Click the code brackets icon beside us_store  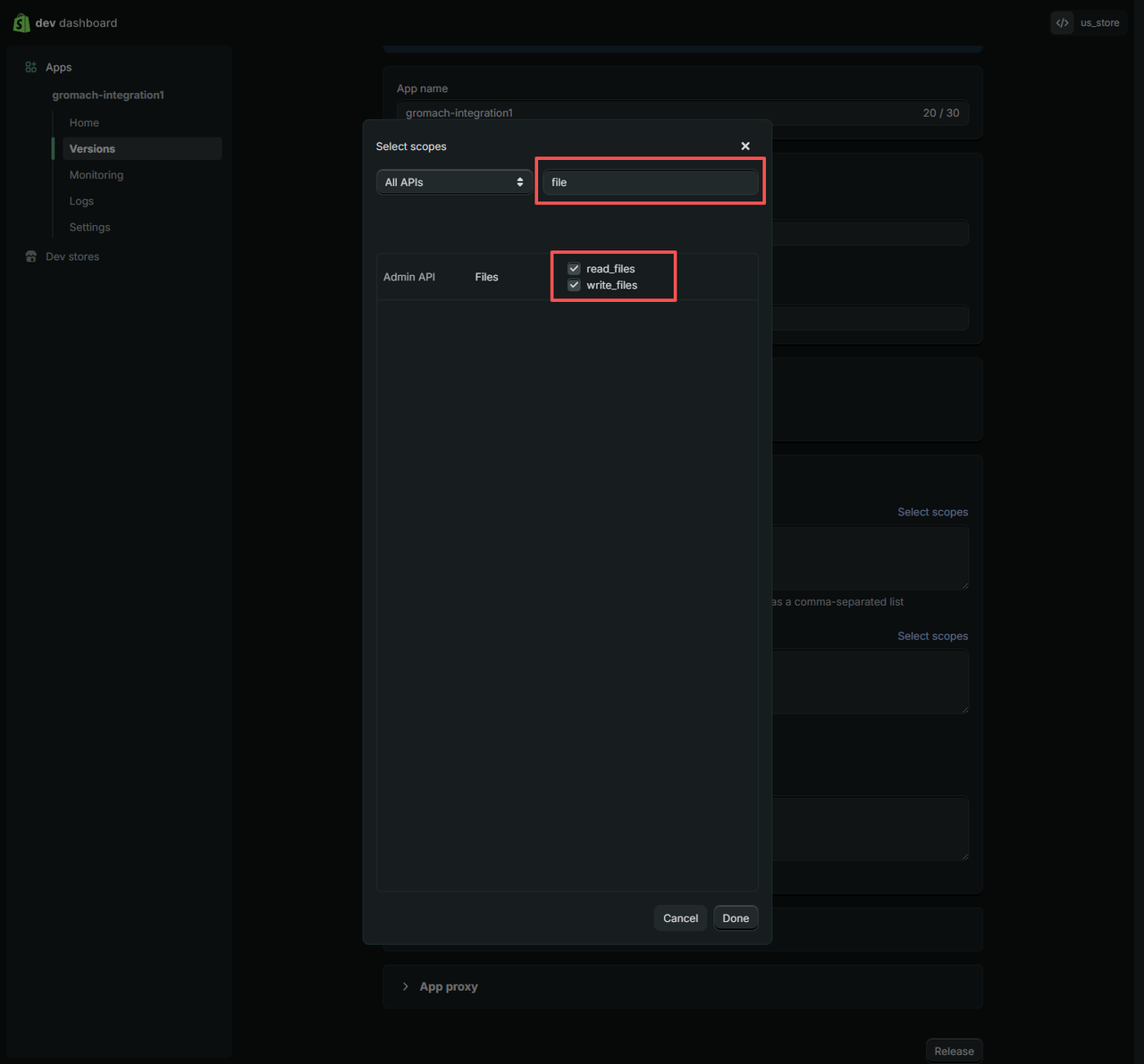click(x=1062, y=23)
